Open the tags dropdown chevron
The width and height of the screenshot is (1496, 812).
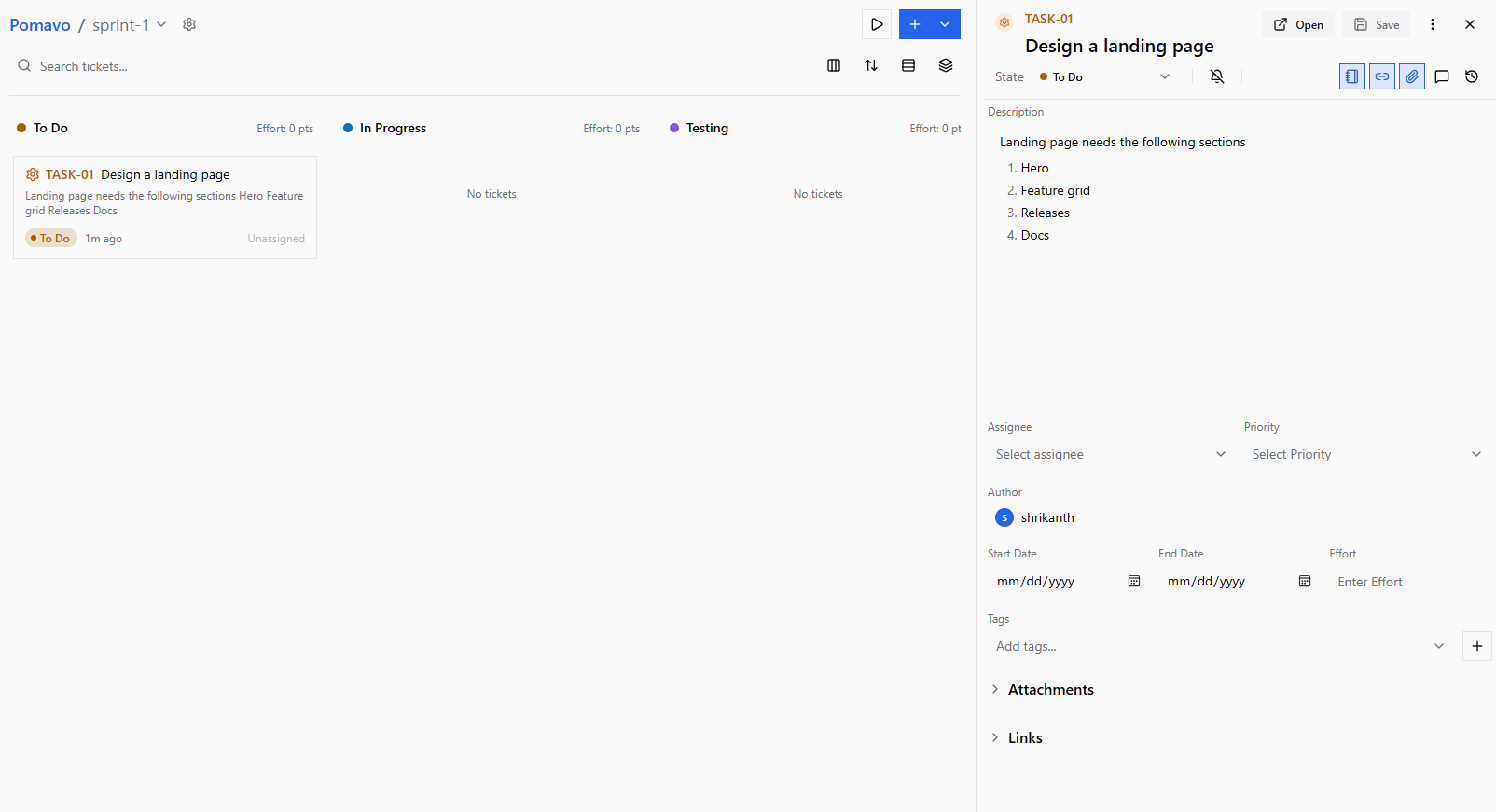pyautogui.click(x=1439, y=646)
